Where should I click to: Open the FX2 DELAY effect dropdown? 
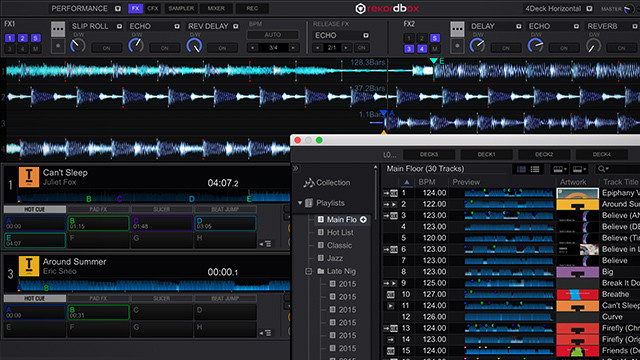tap(518, 26)
